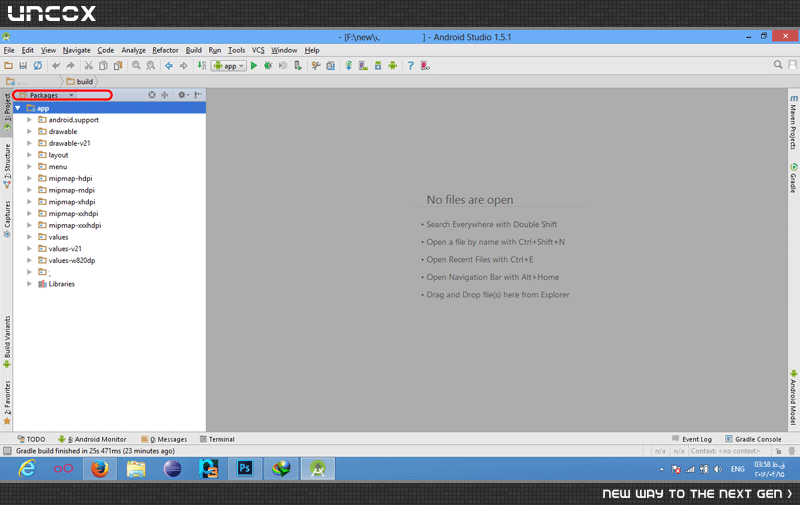Open the Packages view dropdown
This screenshot has height=505, width=800.
[x=47, y=95]
